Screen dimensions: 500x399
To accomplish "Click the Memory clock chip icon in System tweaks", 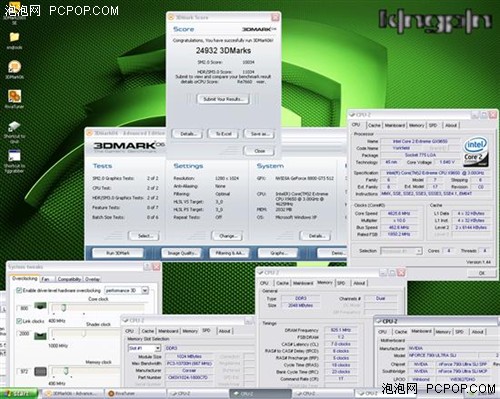I will coord(41,371).
